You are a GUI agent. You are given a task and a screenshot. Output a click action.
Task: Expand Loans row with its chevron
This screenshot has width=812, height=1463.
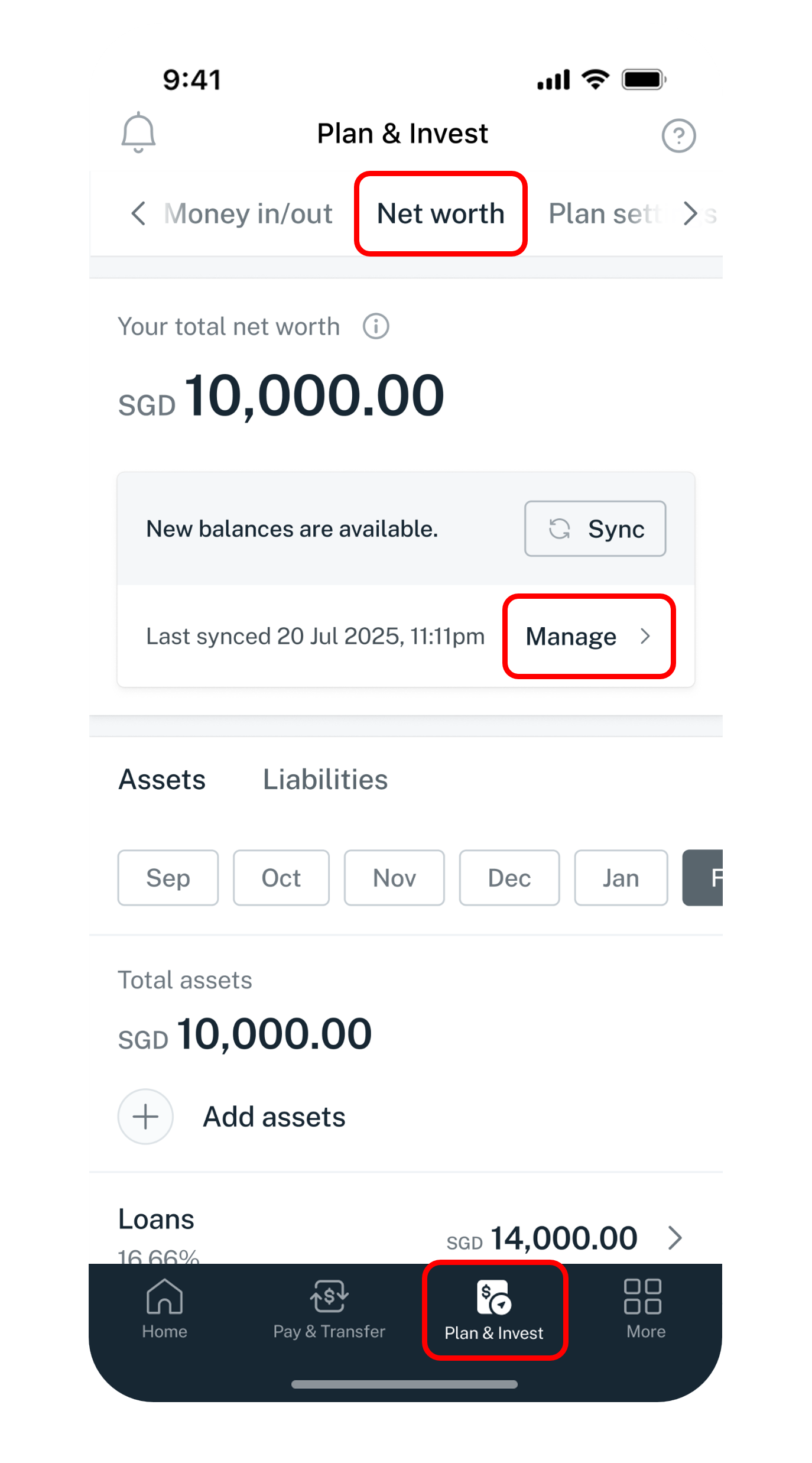[x=675, y=1237]
